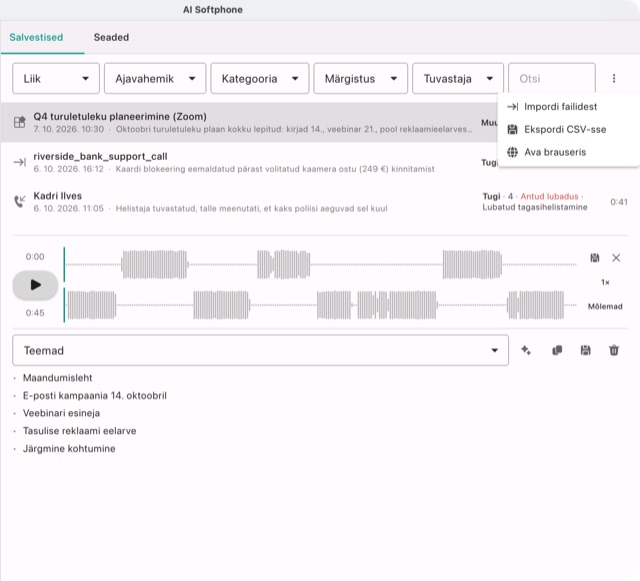Click the copy topics icon
This screenshot has width=640, height=581.
click(557, 350)
